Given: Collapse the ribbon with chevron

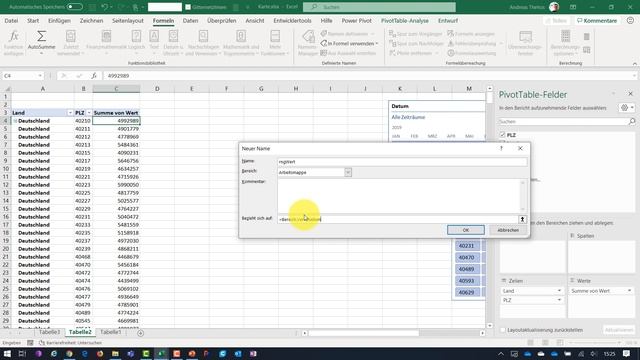Looking at the screenshot, I should pos(634,64).
